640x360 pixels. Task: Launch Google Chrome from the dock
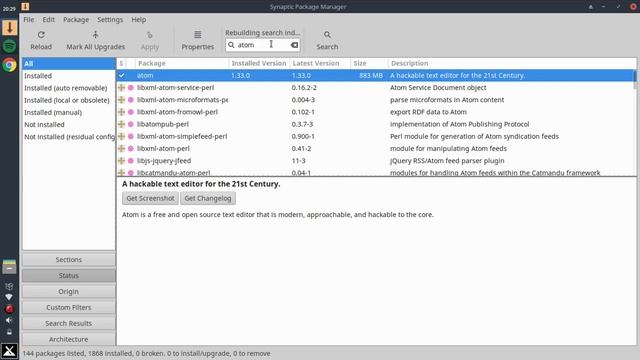9,65
